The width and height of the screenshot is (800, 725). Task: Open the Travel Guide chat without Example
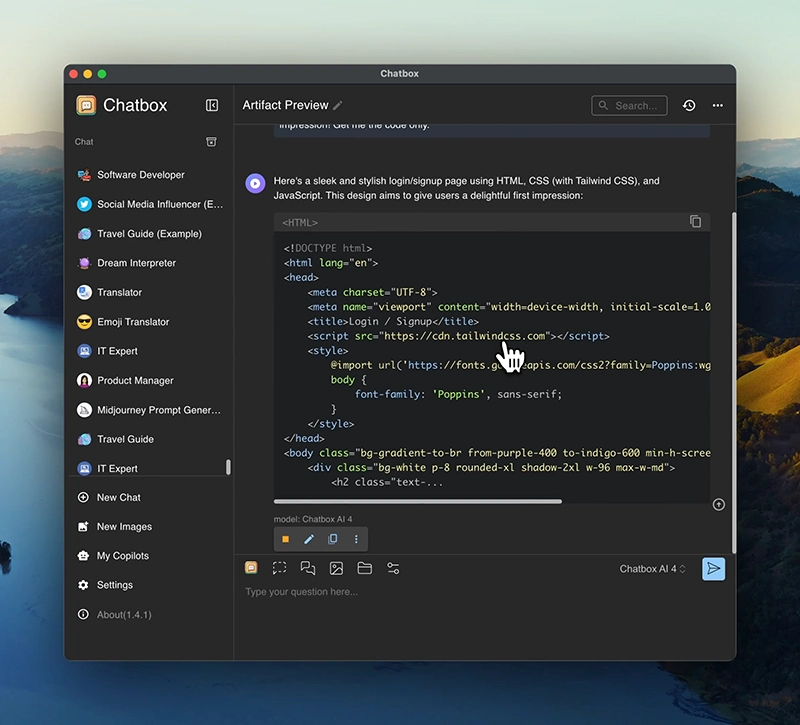coord(148,439)
